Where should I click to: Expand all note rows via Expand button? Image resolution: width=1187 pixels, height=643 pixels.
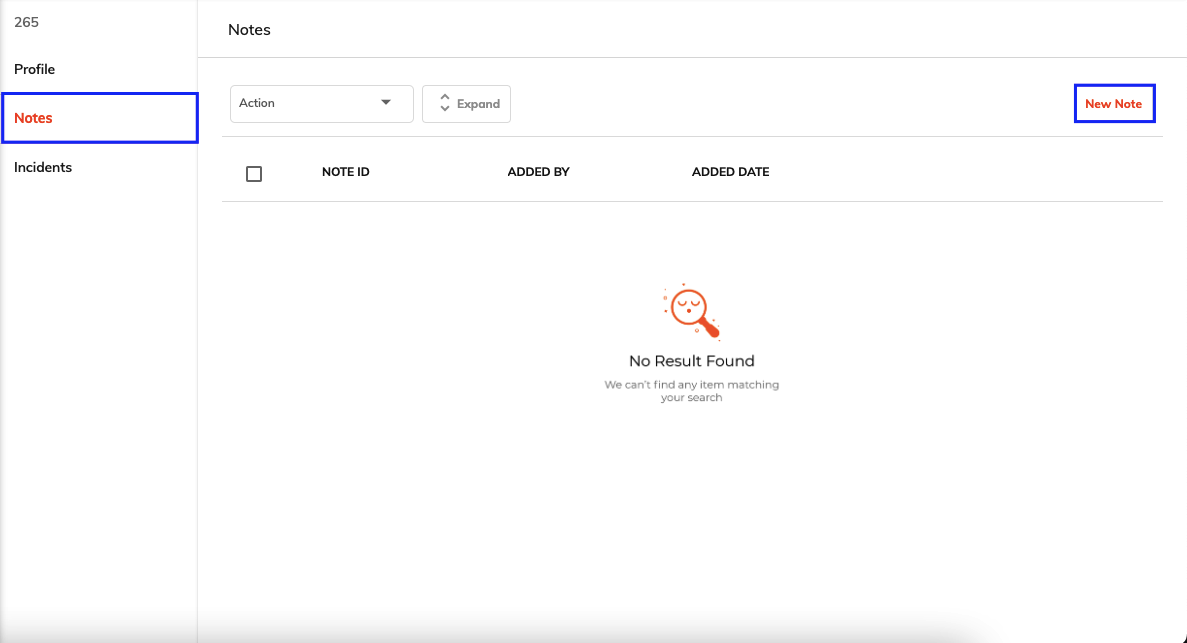coord(466,104)
